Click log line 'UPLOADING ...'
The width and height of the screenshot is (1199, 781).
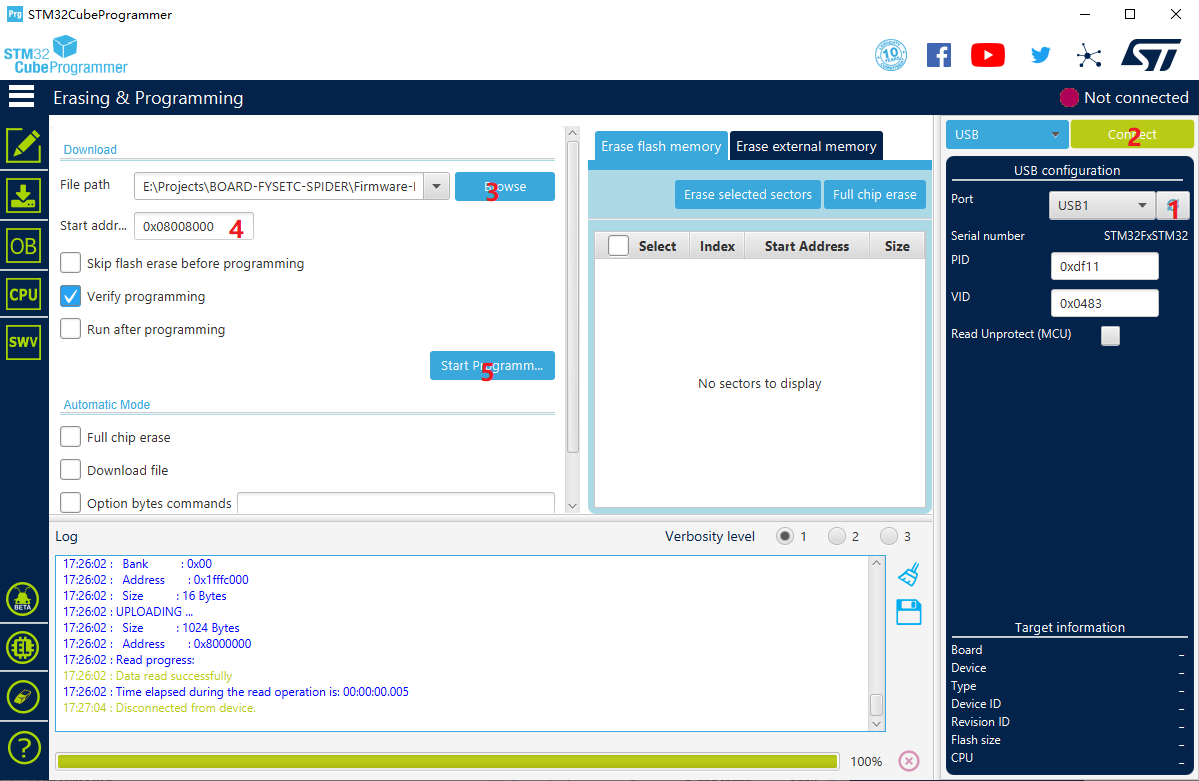click(128, 611)
